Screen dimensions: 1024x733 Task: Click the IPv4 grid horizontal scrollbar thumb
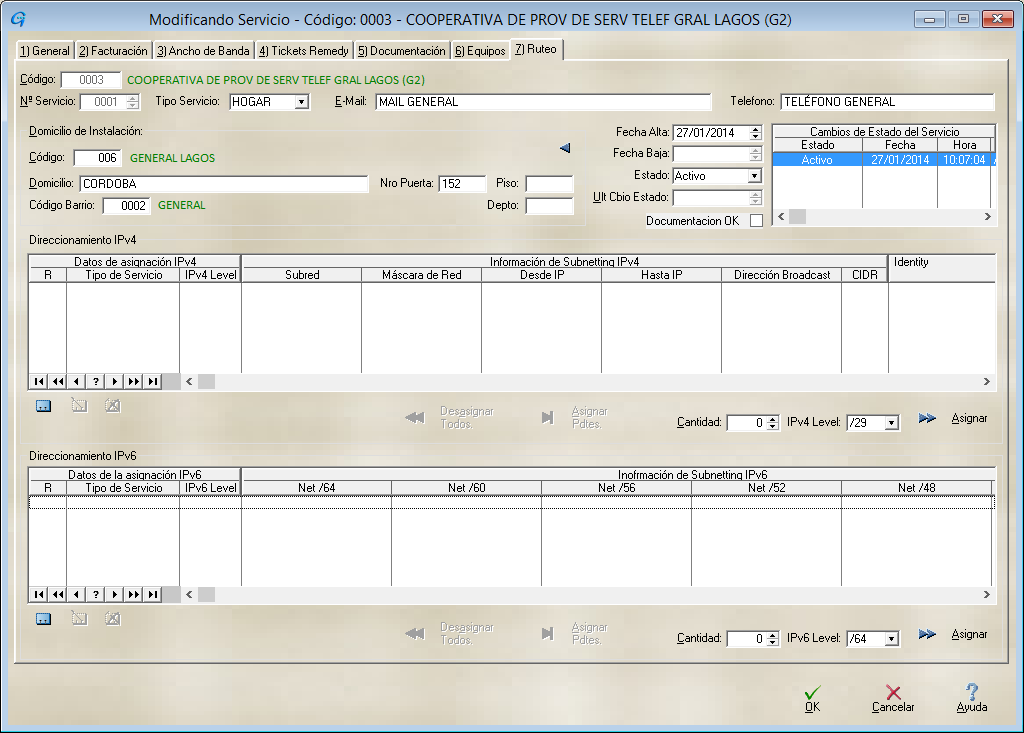tap(206, 382)
